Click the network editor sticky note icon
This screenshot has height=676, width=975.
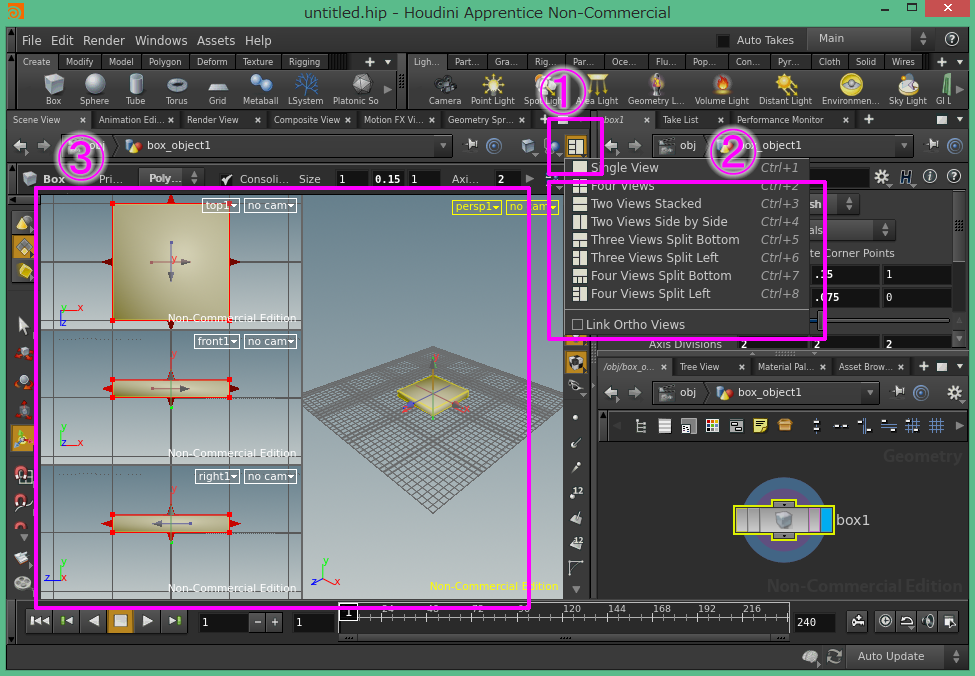pyautogui.click(x=760, y=426)
